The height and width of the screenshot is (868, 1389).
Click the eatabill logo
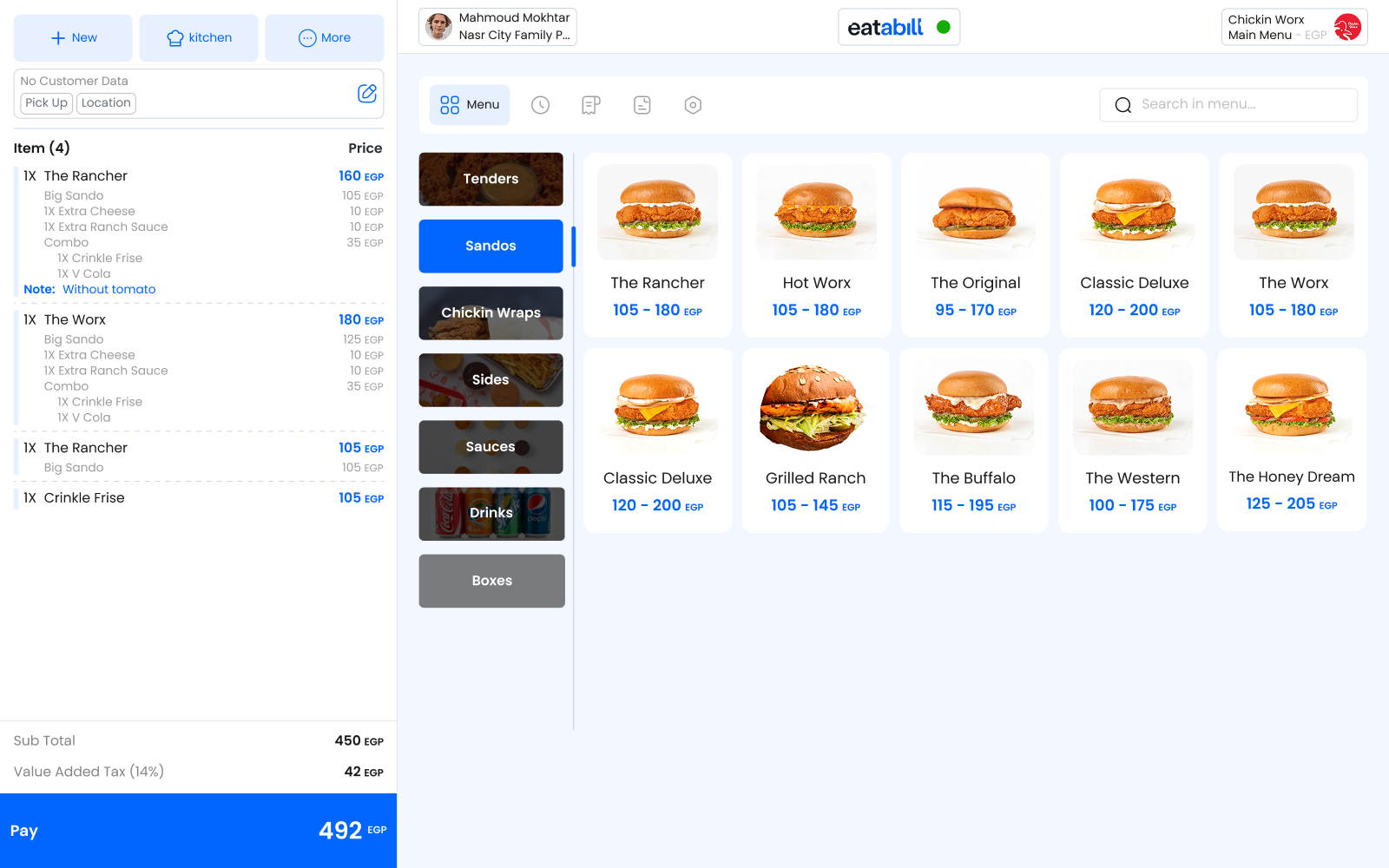point(885,27)
